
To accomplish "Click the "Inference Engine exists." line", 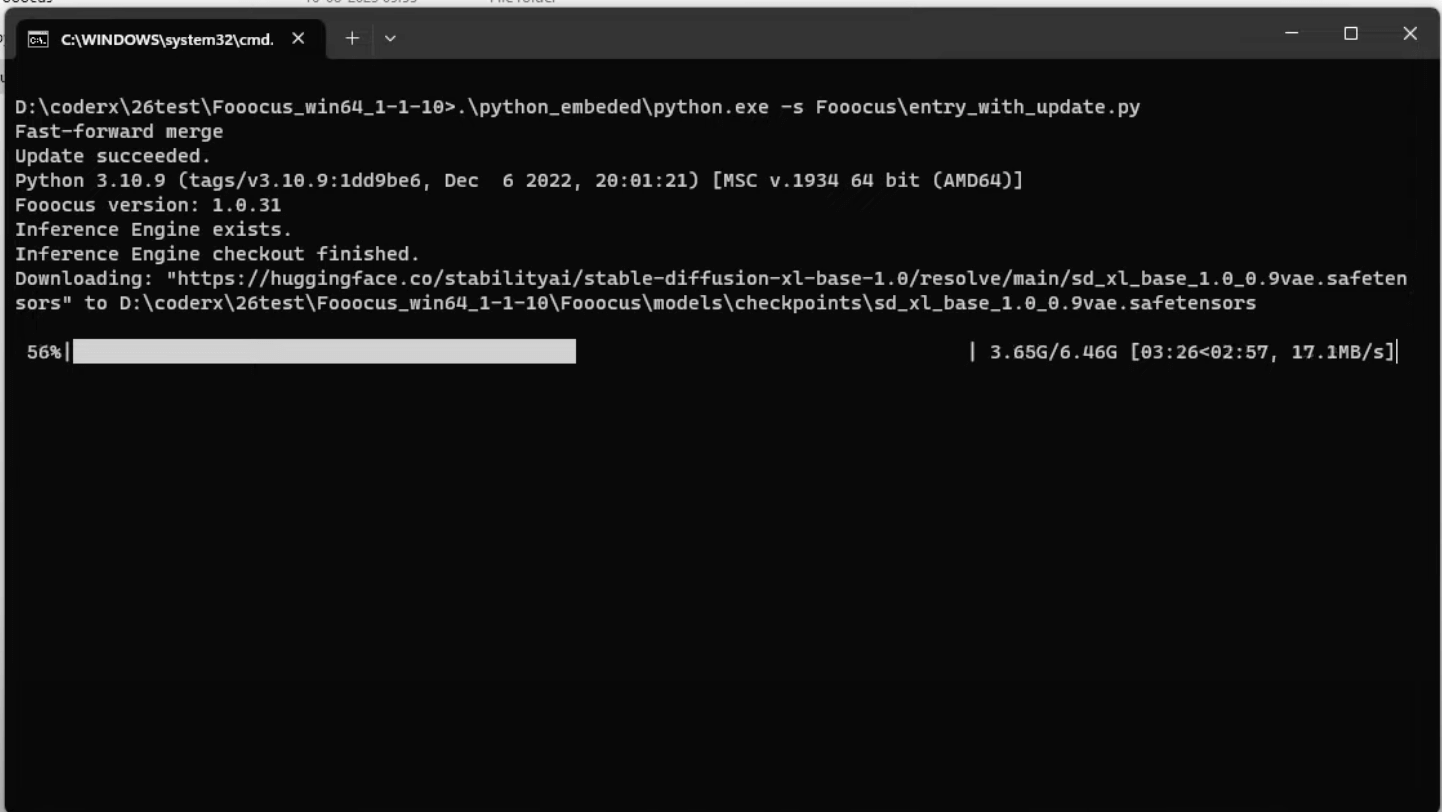I will (x=153, y=229).
